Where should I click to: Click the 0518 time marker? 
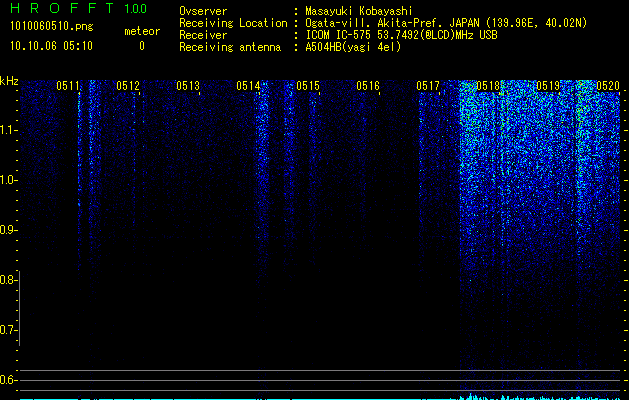488,86
